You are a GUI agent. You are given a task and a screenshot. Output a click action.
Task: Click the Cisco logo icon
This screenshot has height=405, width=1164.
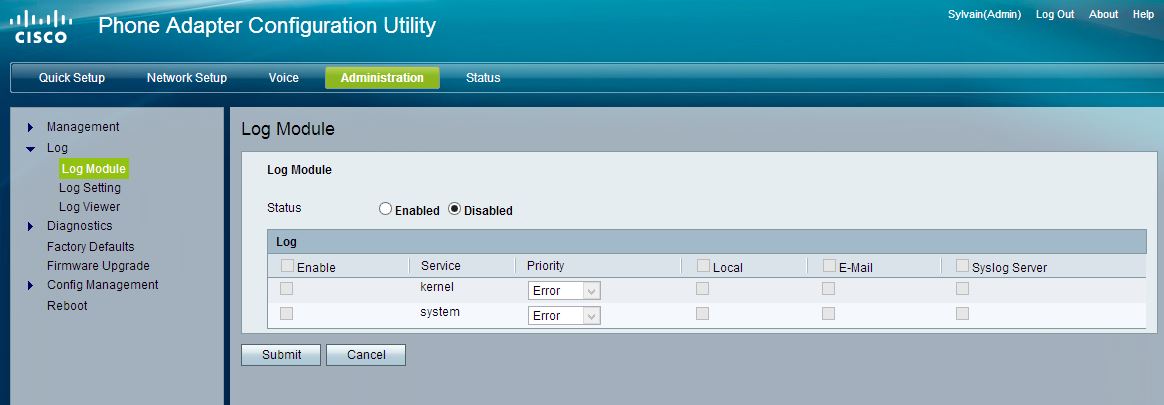pos(41,27)
